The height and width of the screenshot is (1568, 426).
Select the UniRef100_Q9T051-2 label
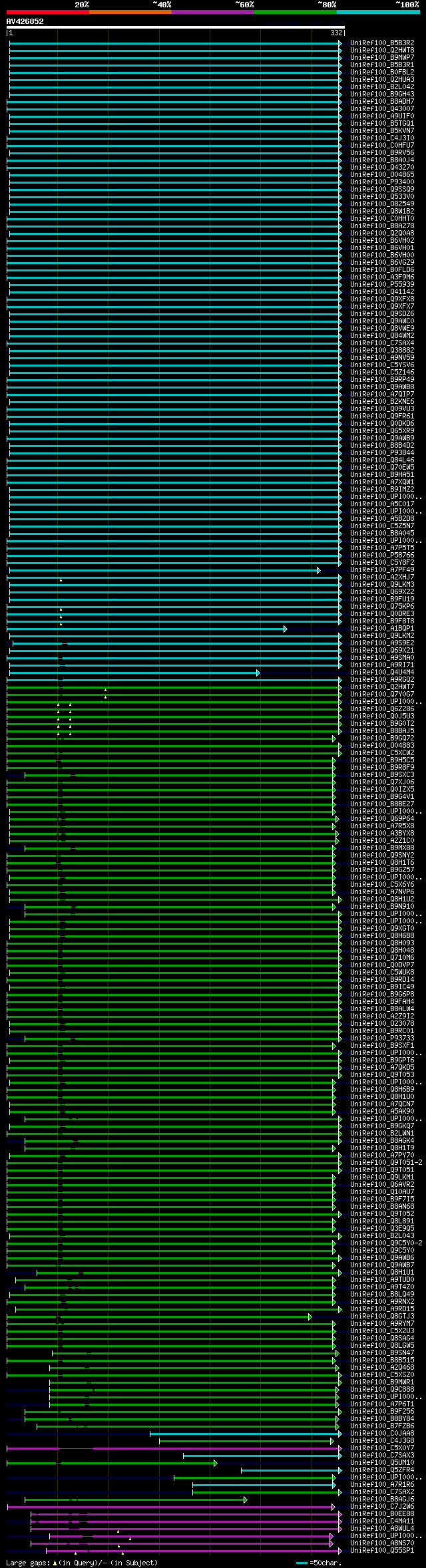click(386, 1163)
